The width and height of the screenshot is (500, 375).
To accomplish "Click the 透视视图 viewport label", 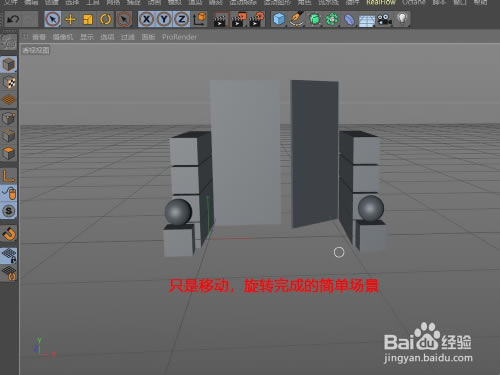I will [36, 50].
